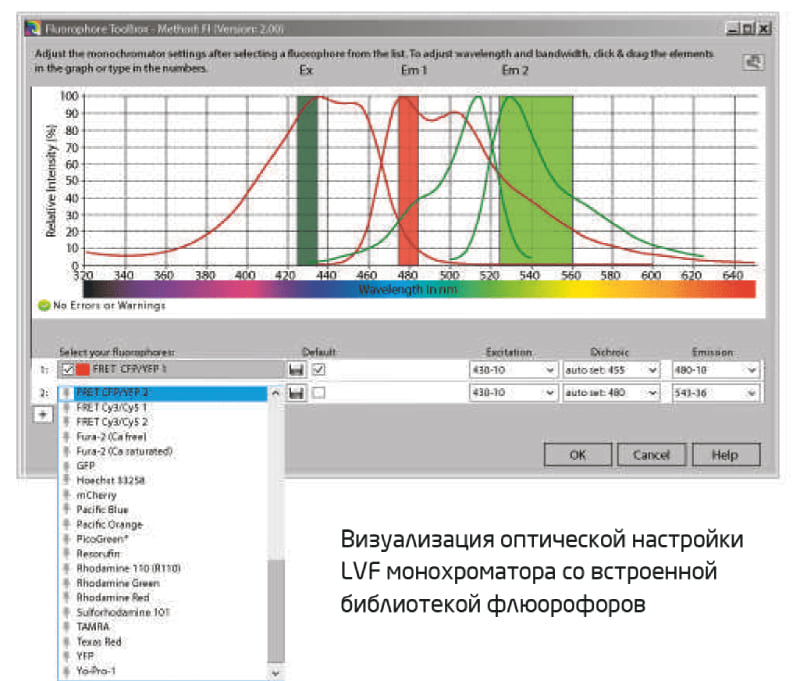The height and width of the screenshot is (681, 800).
Task: Click the list scroll up arrow
Action: tap(276, 393)
